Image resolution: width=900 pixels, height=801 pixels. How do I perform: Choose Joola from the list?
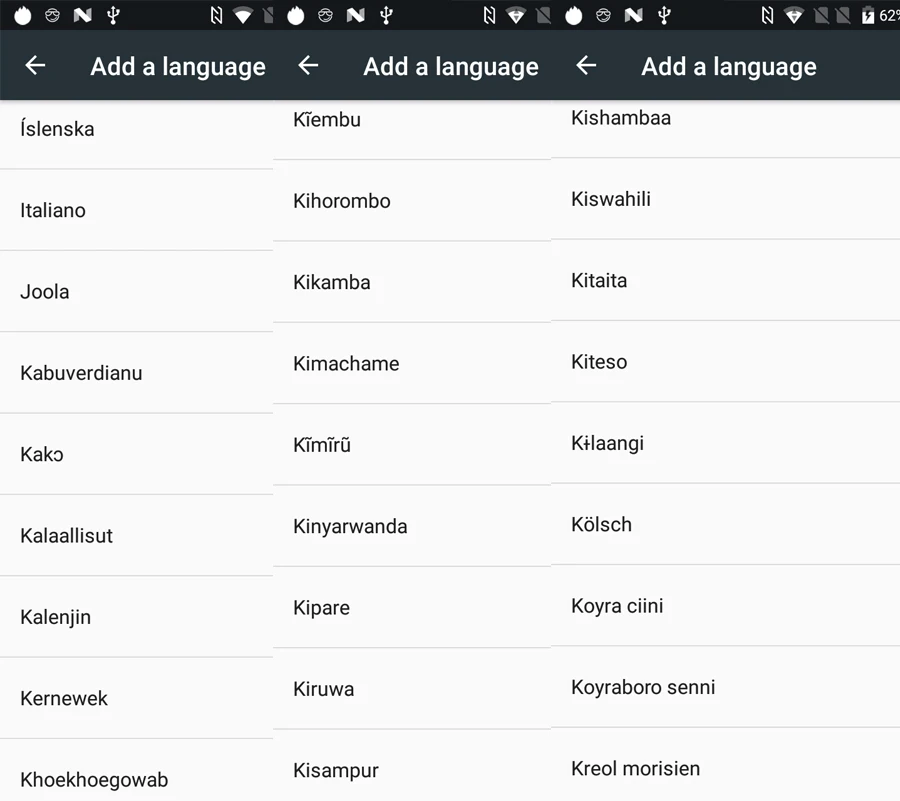pyautogui.click(x=137, y=291)
